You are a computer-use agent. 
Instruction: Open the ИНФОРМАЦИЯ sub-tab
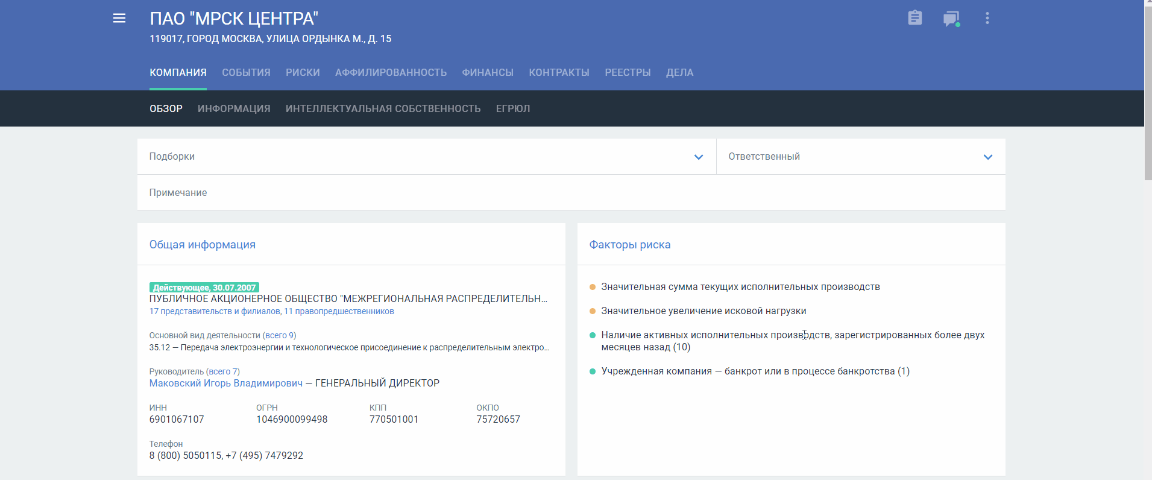click(234, 109)
